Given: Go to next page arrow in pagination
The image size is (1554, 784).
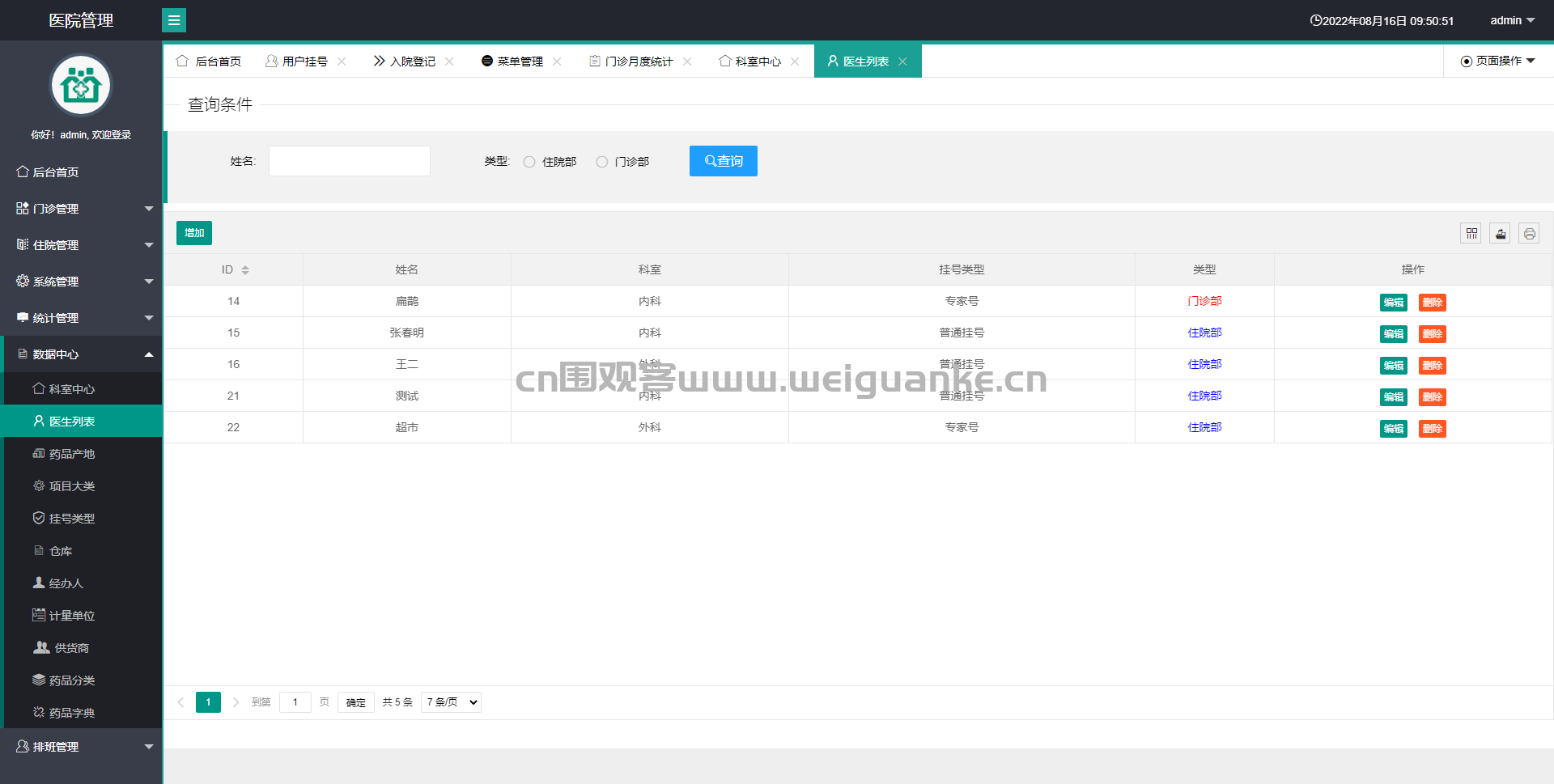Looking at the screenshot, I should pos(236,702).
